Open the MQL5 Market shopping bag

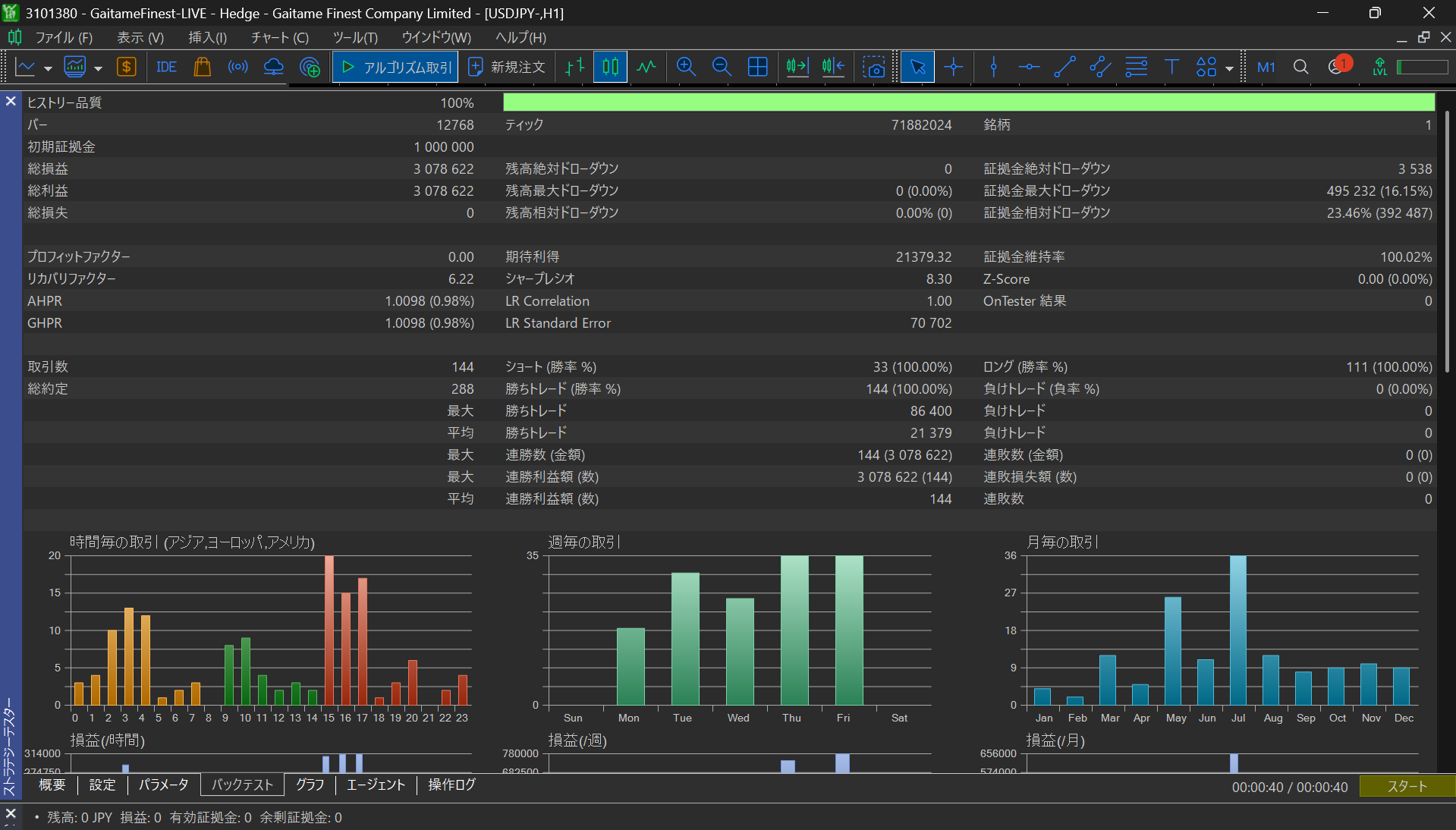202,67
